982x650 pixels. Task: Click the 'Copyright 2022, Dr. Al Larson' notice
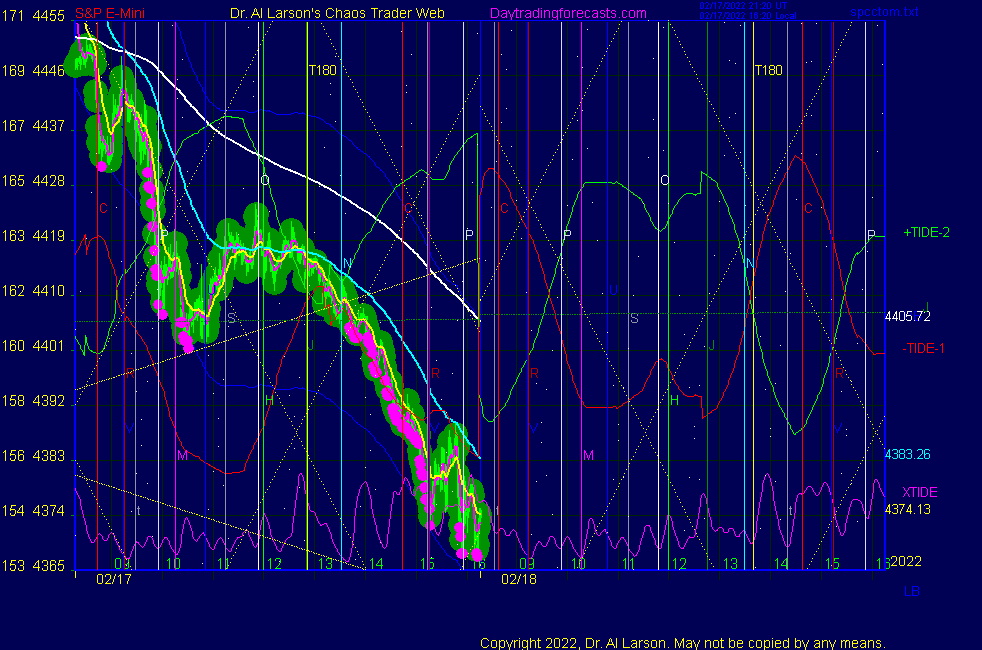(x=683, y=643)
